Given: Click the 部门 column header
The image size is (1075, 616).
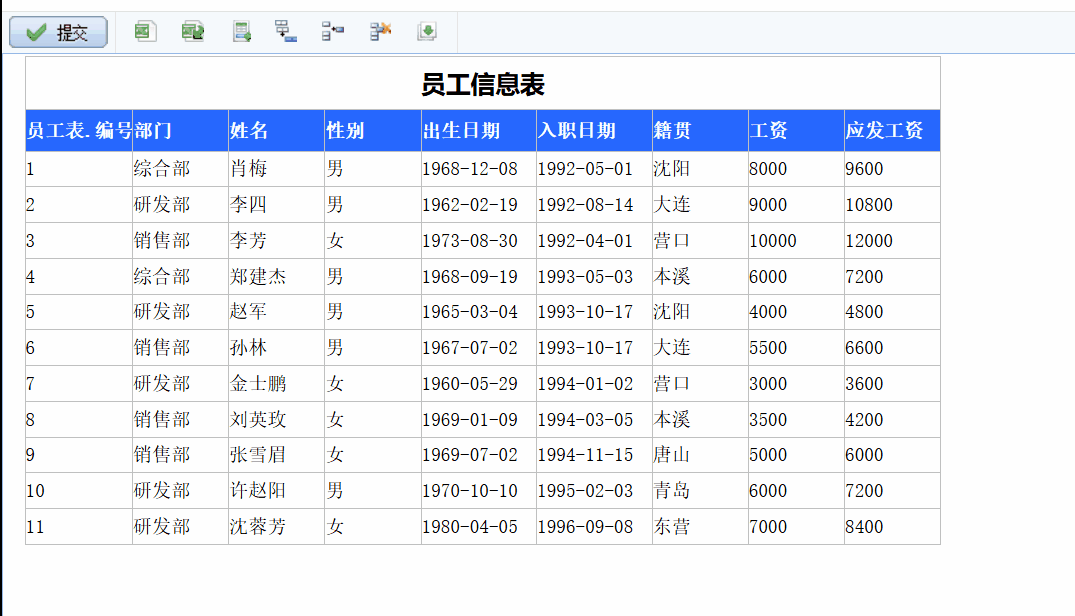Looking at the screenshot, I should (x=180, y=131).
